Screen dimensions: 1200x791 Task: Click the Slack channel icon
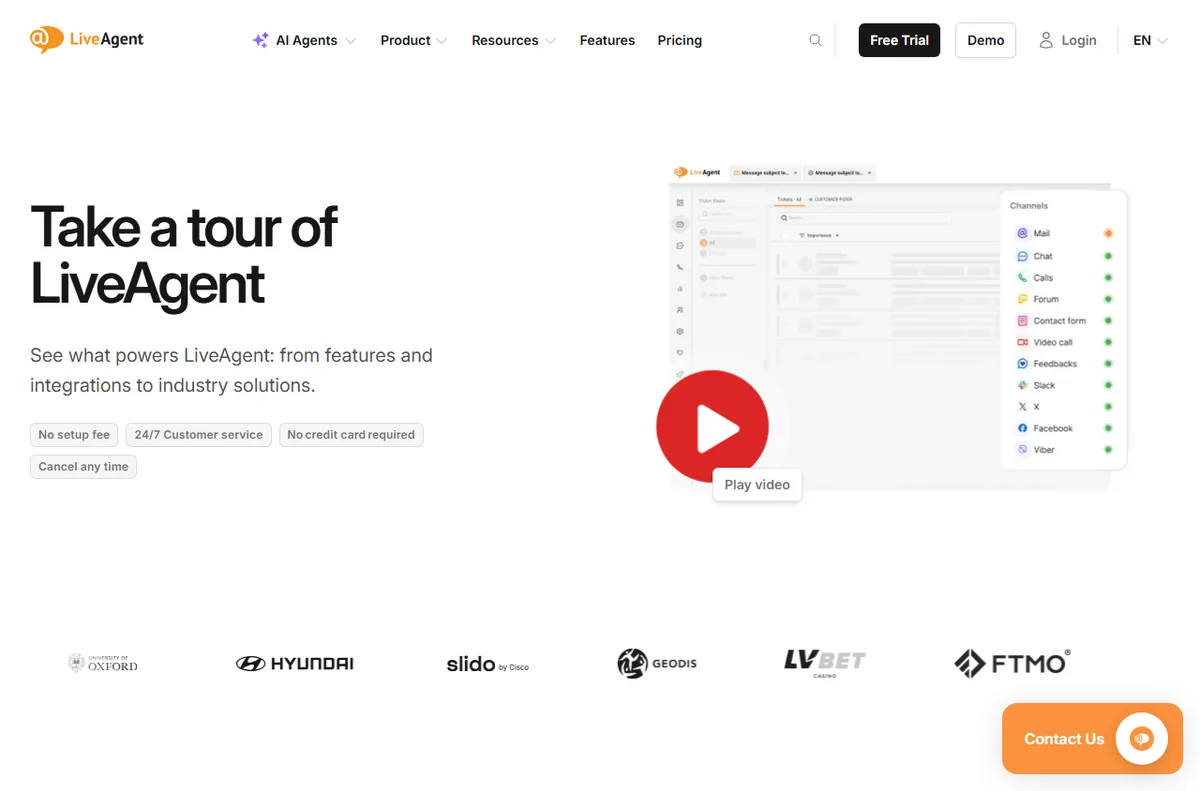1022,385
